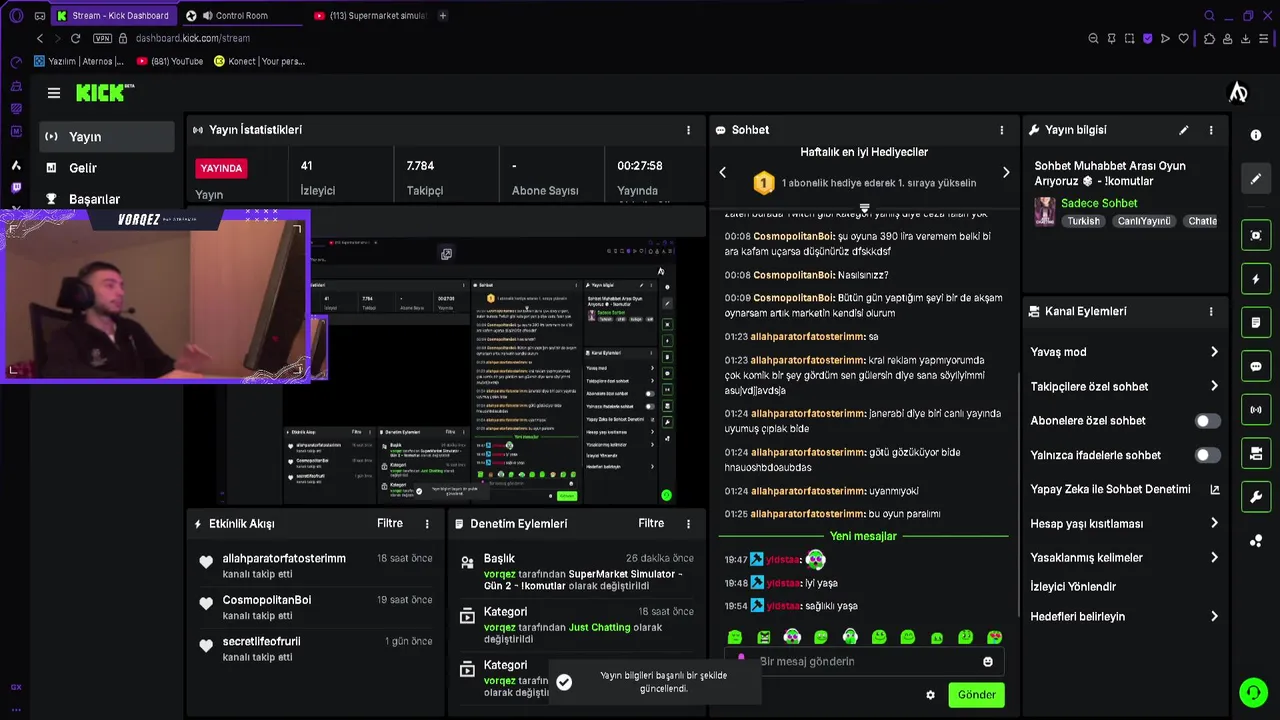Screen dimensions: 1280x720
Task: Open browser extensions puzzle icon
Action: [x=1209, y=38]
